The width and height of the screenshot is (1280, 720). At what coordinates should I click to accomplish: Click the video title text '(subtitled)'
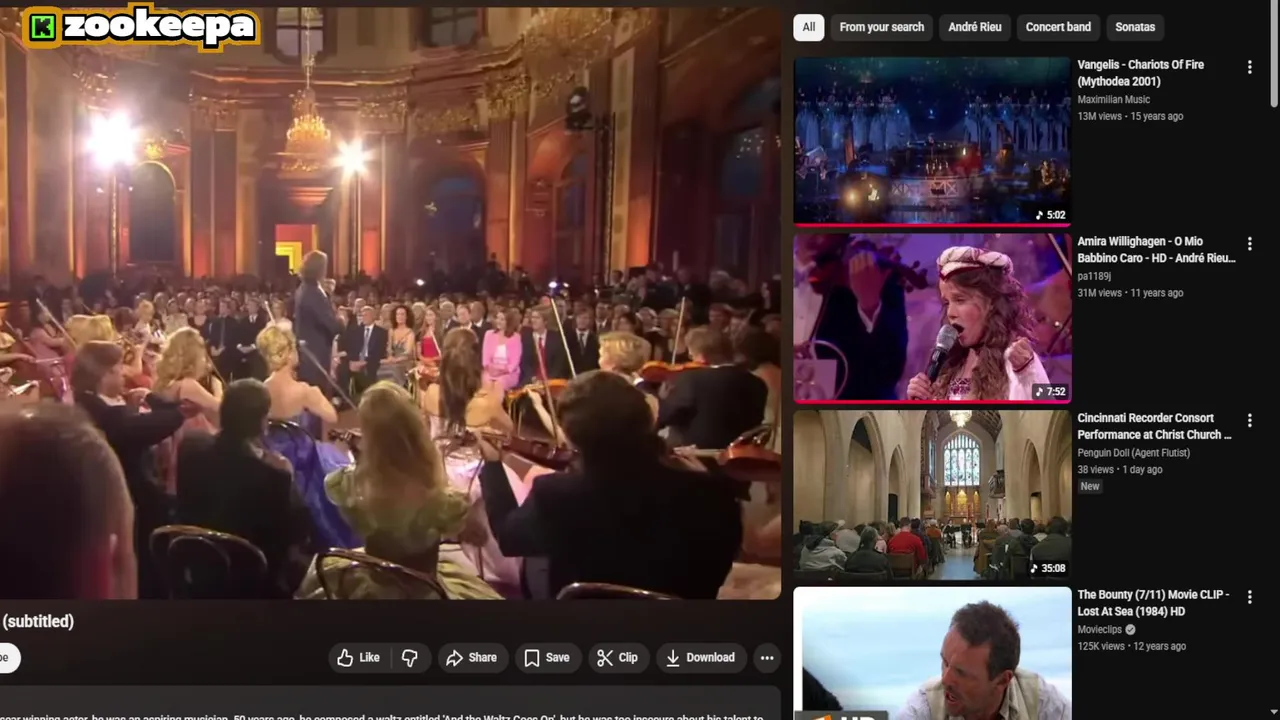[x=38, y=621]
